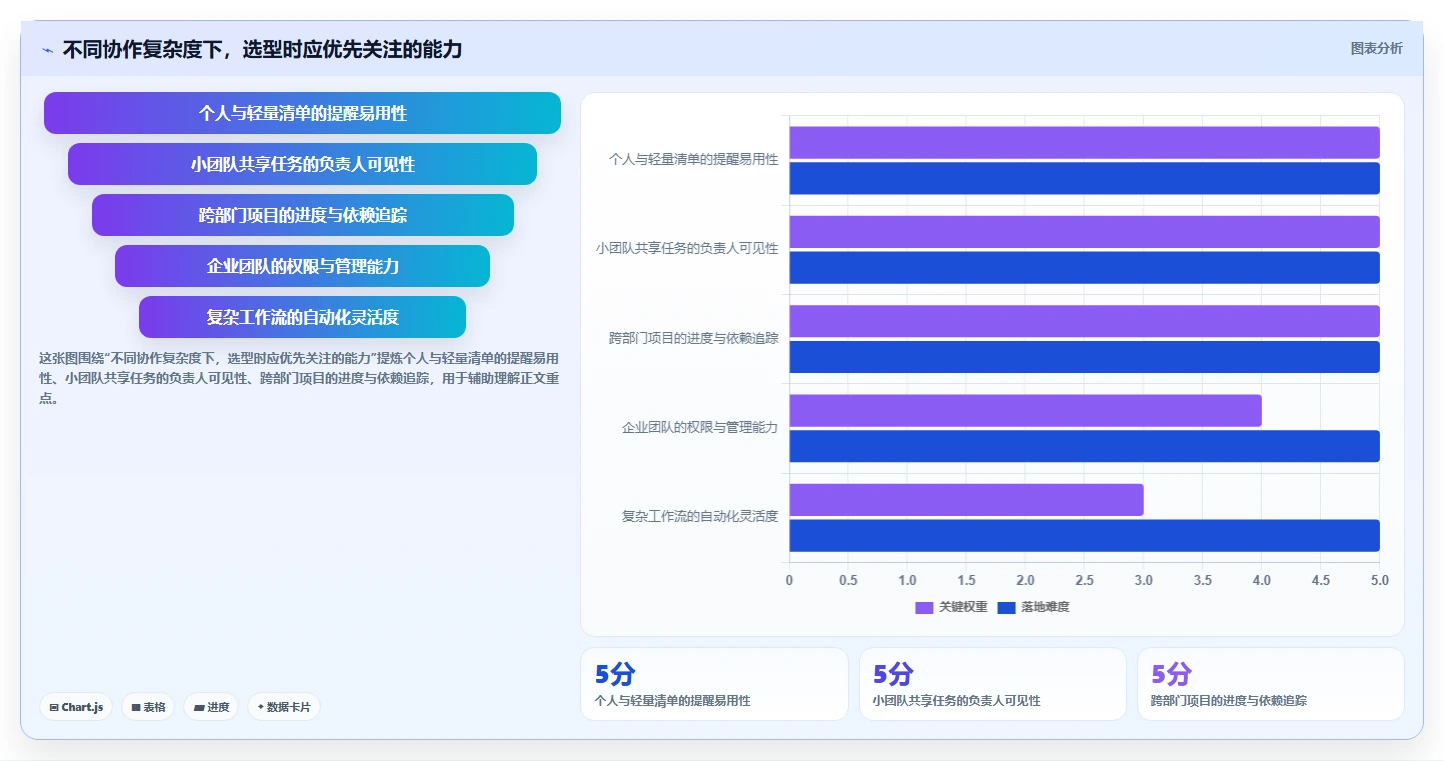Click card caption 跨部门项目的进度与依赖追踪

coord(1229,701)
